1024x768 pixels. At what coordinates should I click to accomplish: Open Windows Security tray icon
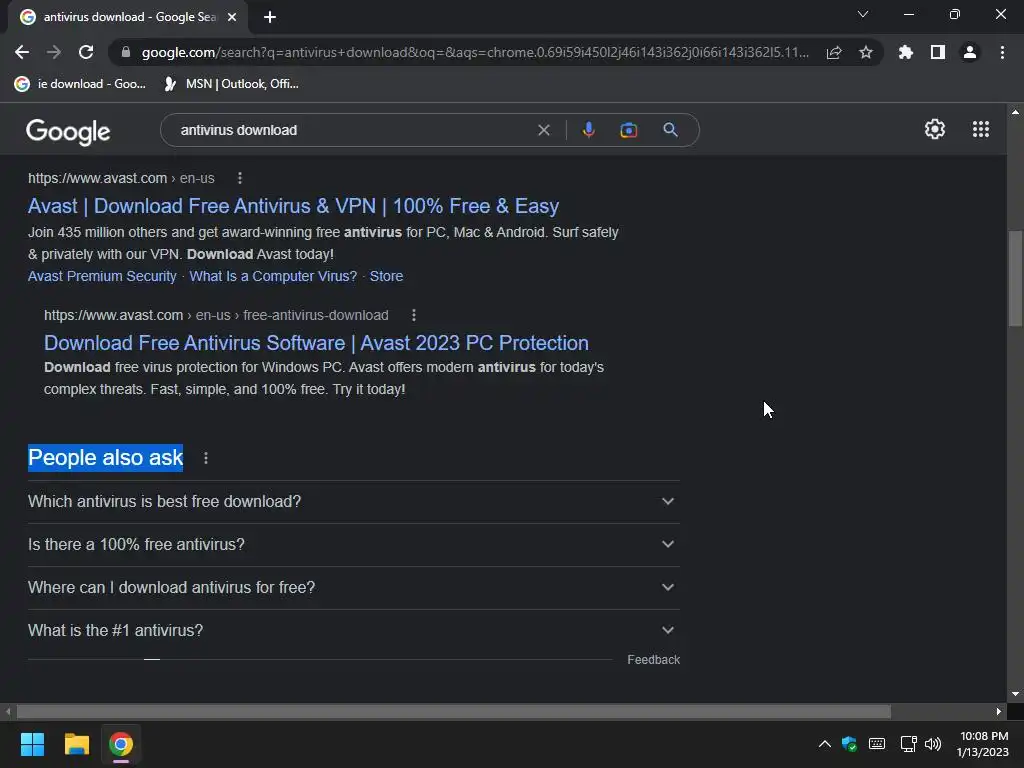849,744
